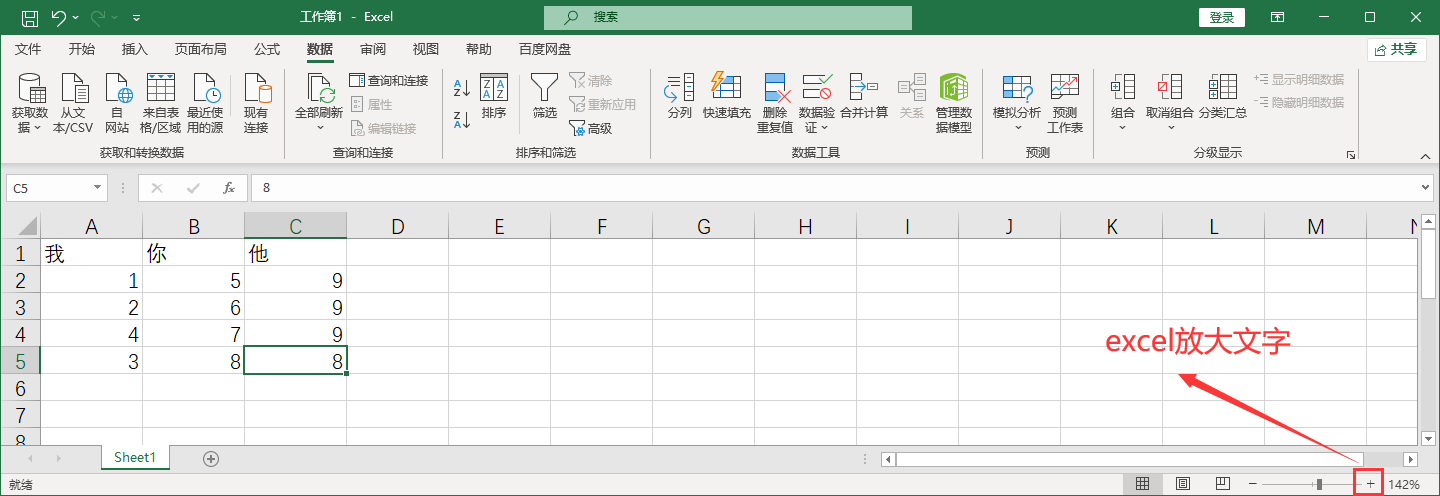Expand the Name Box dropdown arrow
1440x496 pixels.
click(x=98, y=187)
